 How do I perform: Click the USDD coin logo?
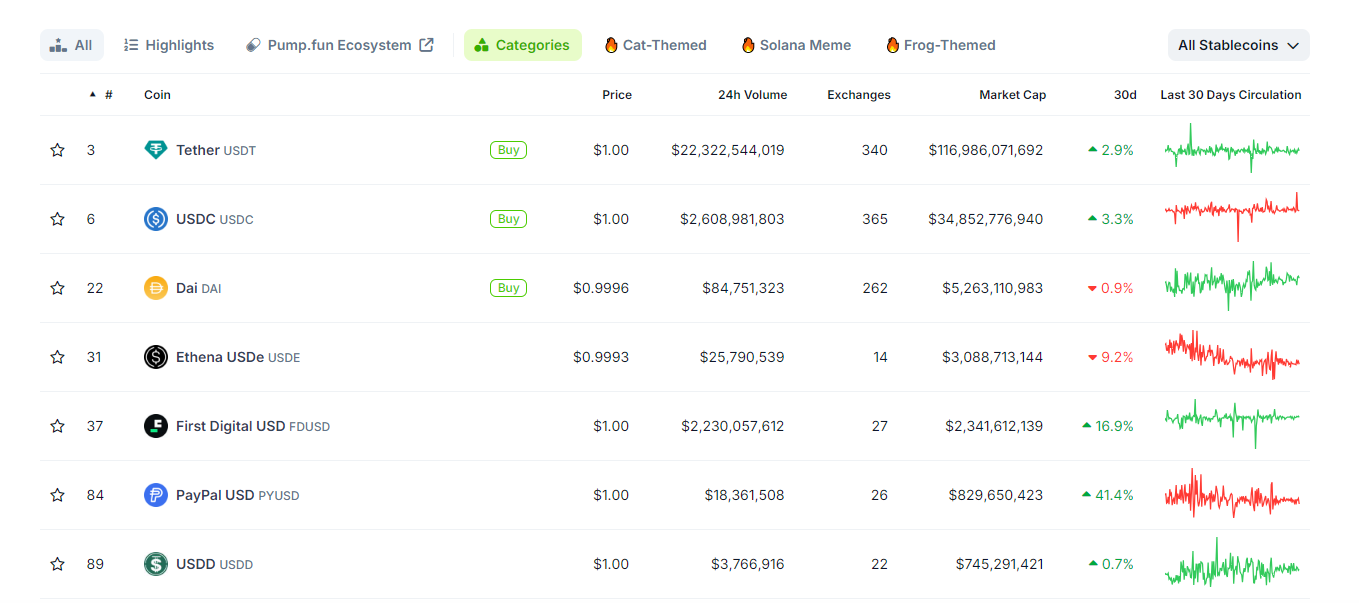click(156, 564)
